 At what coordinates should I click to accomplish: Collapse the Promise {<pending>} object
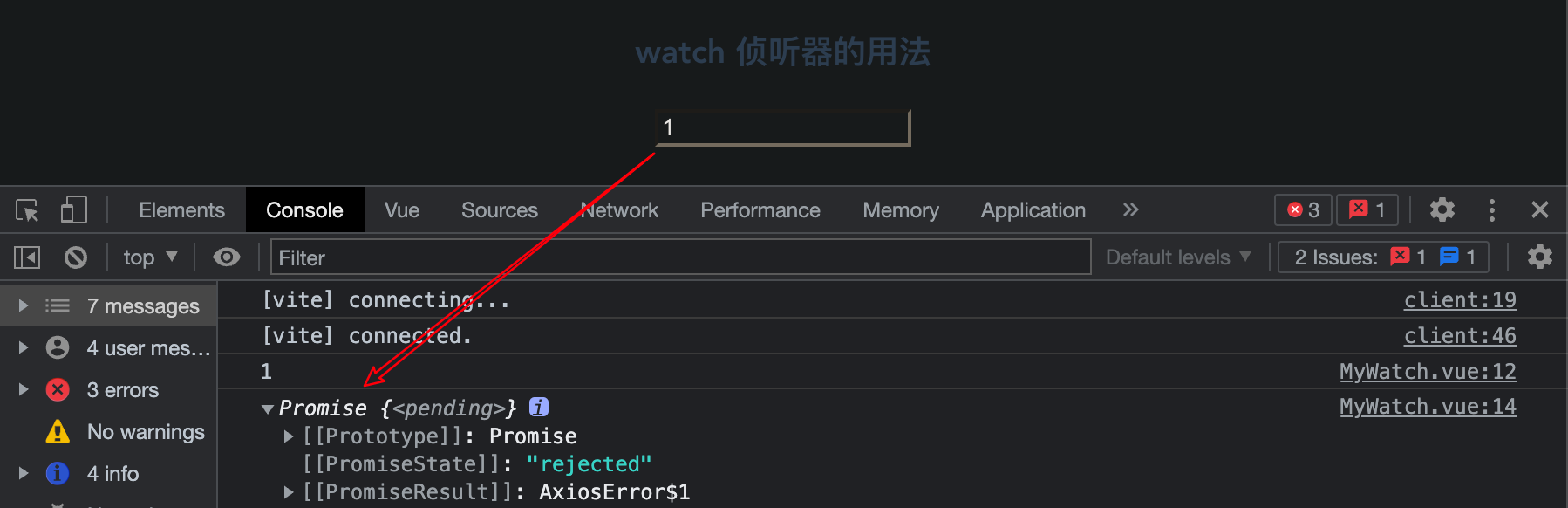click(x=268, y=408)
